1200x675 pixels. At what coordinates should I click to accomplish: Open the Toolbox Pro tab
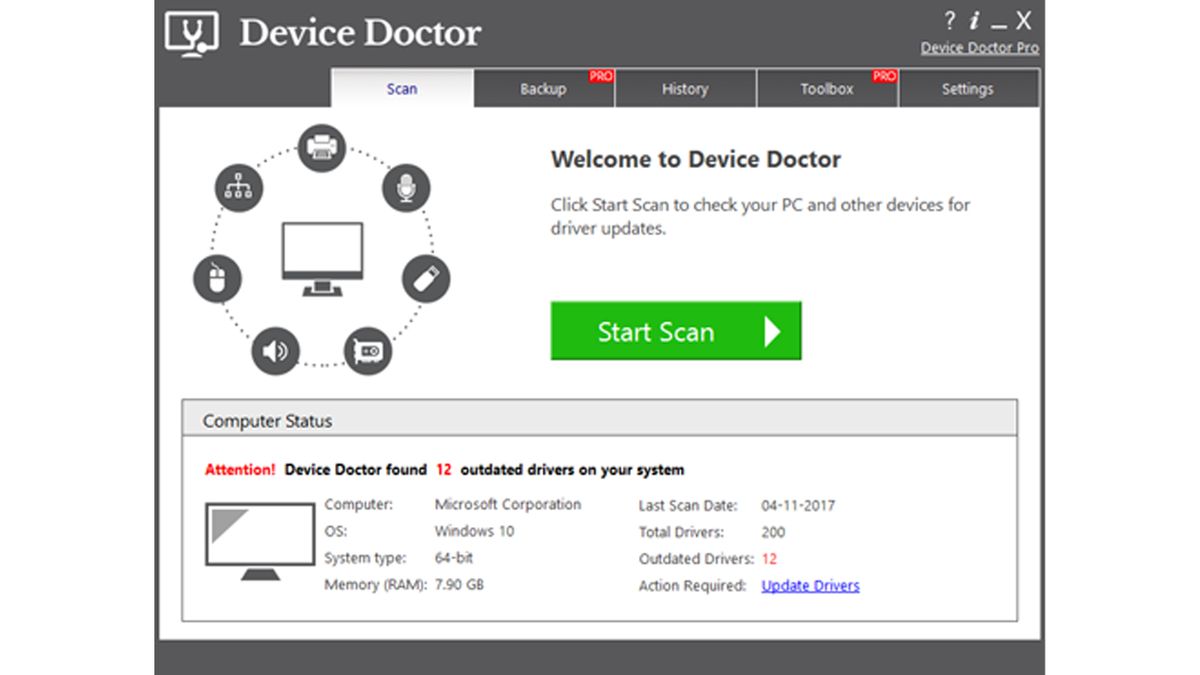[x=827, y=88]
